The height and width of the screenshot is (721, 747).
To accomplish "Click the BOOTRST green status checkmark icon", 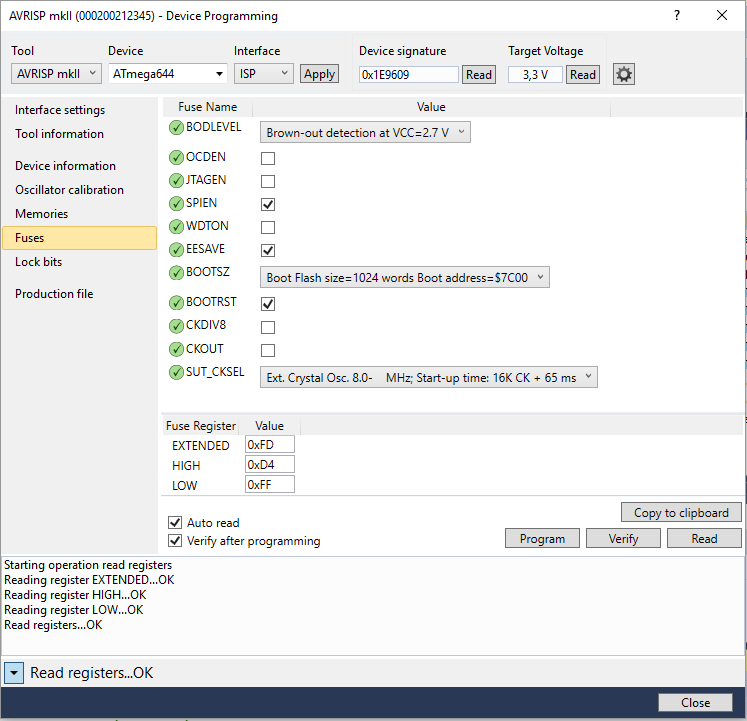I will (x=176, y=303).
